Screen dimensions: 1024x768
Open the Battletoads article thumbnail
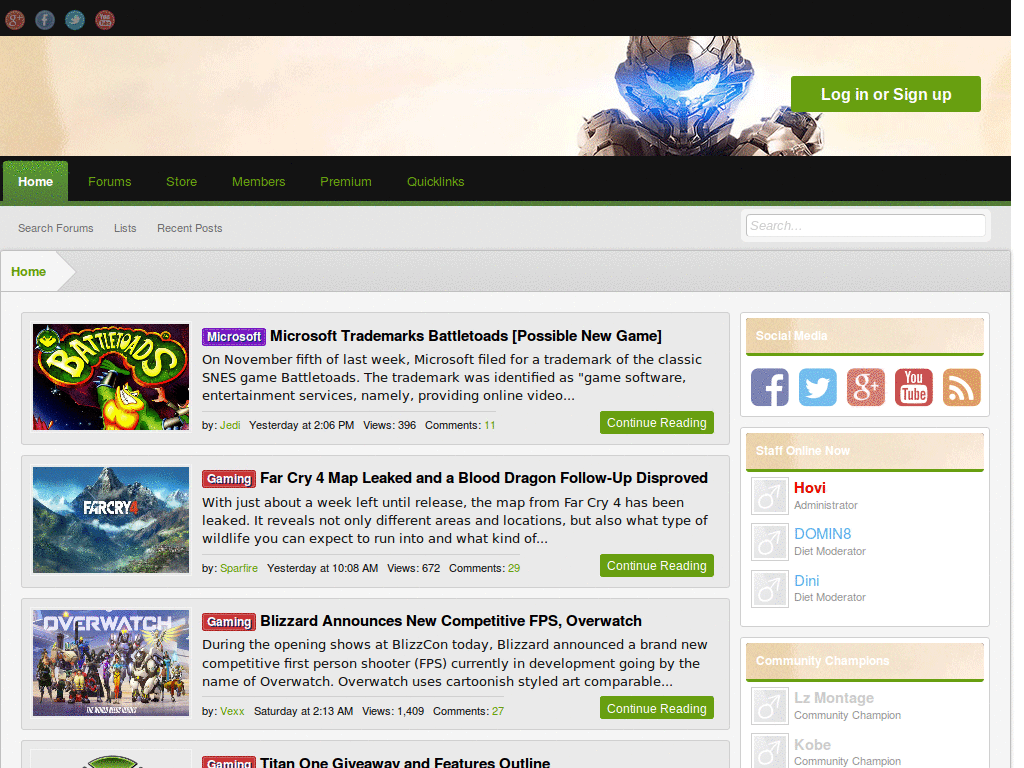(x=111, y=377)
